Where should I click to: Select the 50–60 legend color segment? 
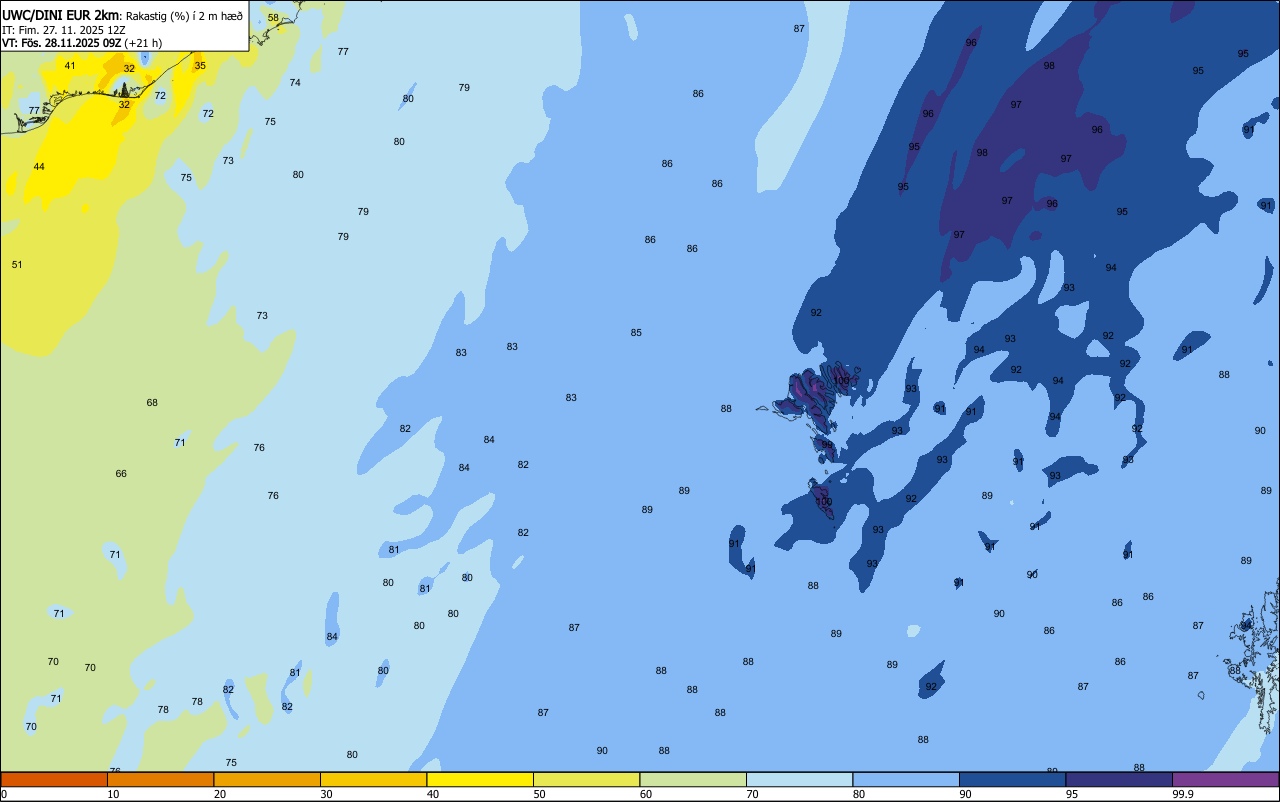point(586,779)
